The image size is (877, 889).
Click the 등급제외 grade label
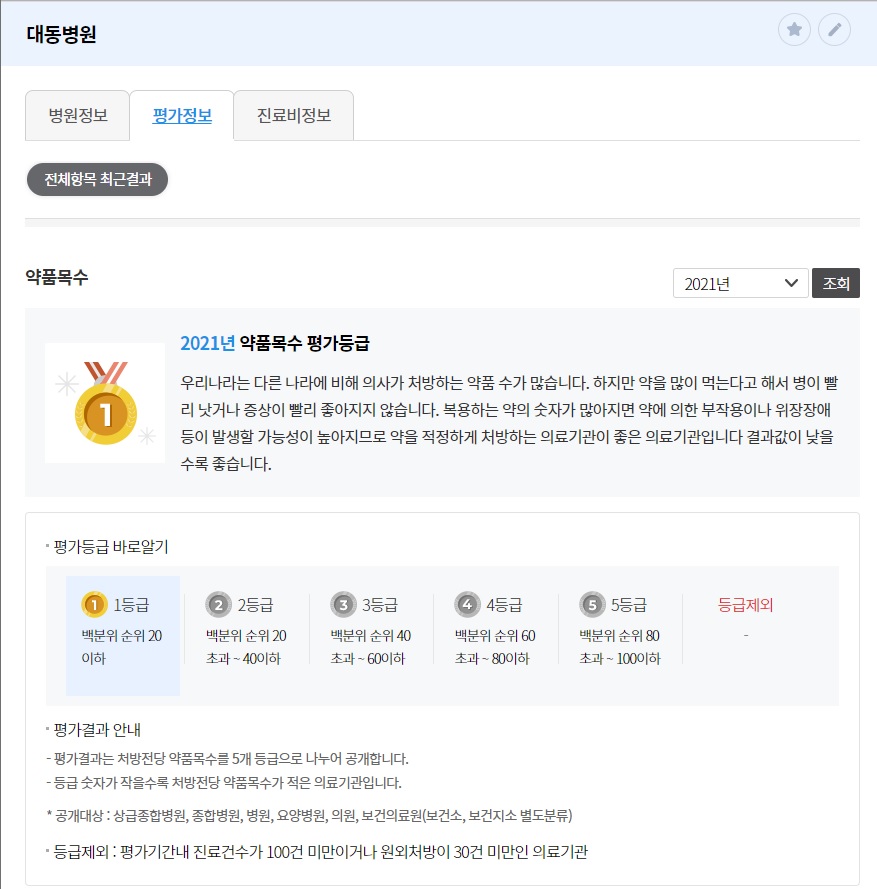746,605
